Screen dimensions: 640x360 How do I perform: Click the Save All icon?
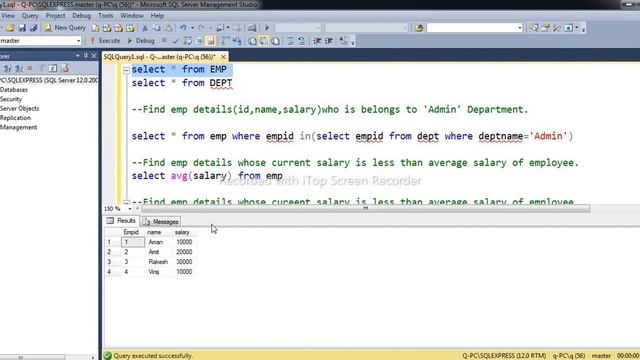(33, 28)
